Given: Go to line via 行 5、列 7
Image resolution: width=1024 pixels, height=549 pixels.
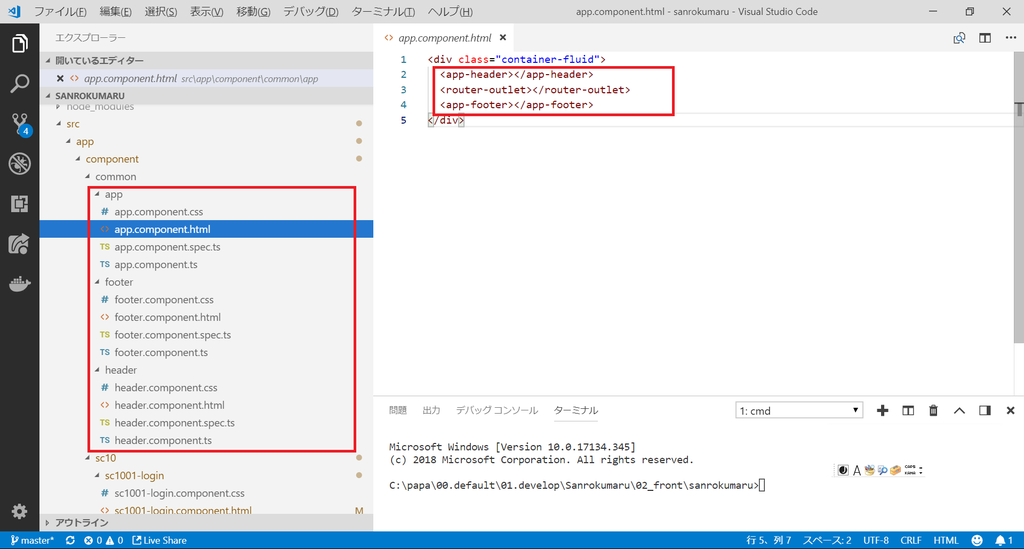Looking at the screenshot, I should click(769, 541).
